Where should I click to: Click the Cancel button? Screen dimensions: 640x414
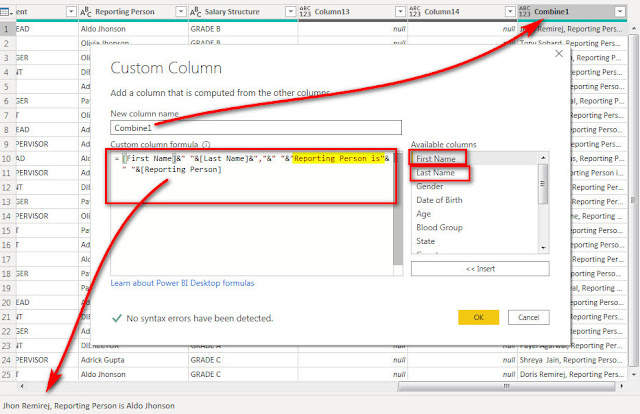(529, 317)
